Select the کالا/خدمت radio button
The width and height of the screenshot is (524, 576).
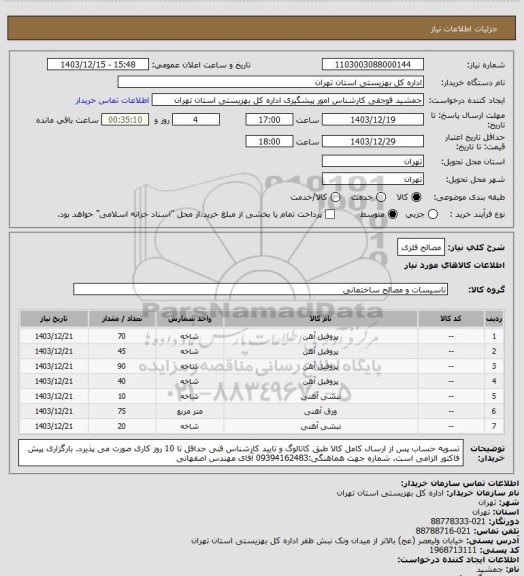(335, 197)
